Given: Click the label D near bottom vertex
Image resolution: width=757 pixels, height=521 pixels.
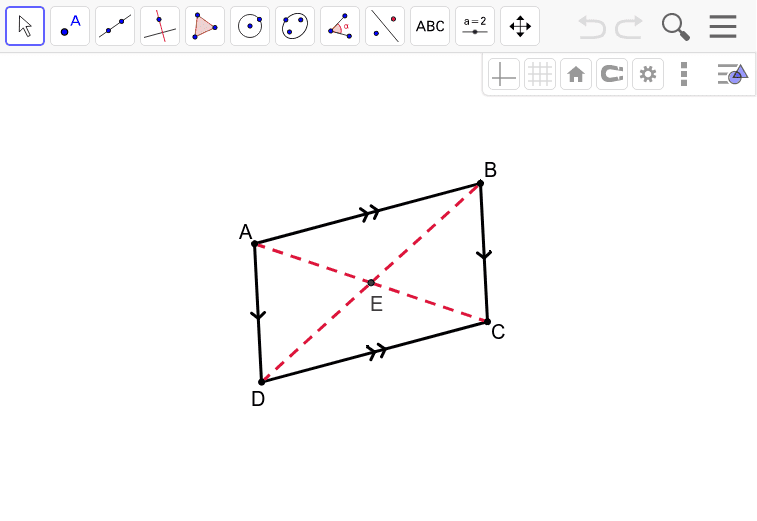Looking at the screenshot, I should pyautogui.click(x=258, y=399).
